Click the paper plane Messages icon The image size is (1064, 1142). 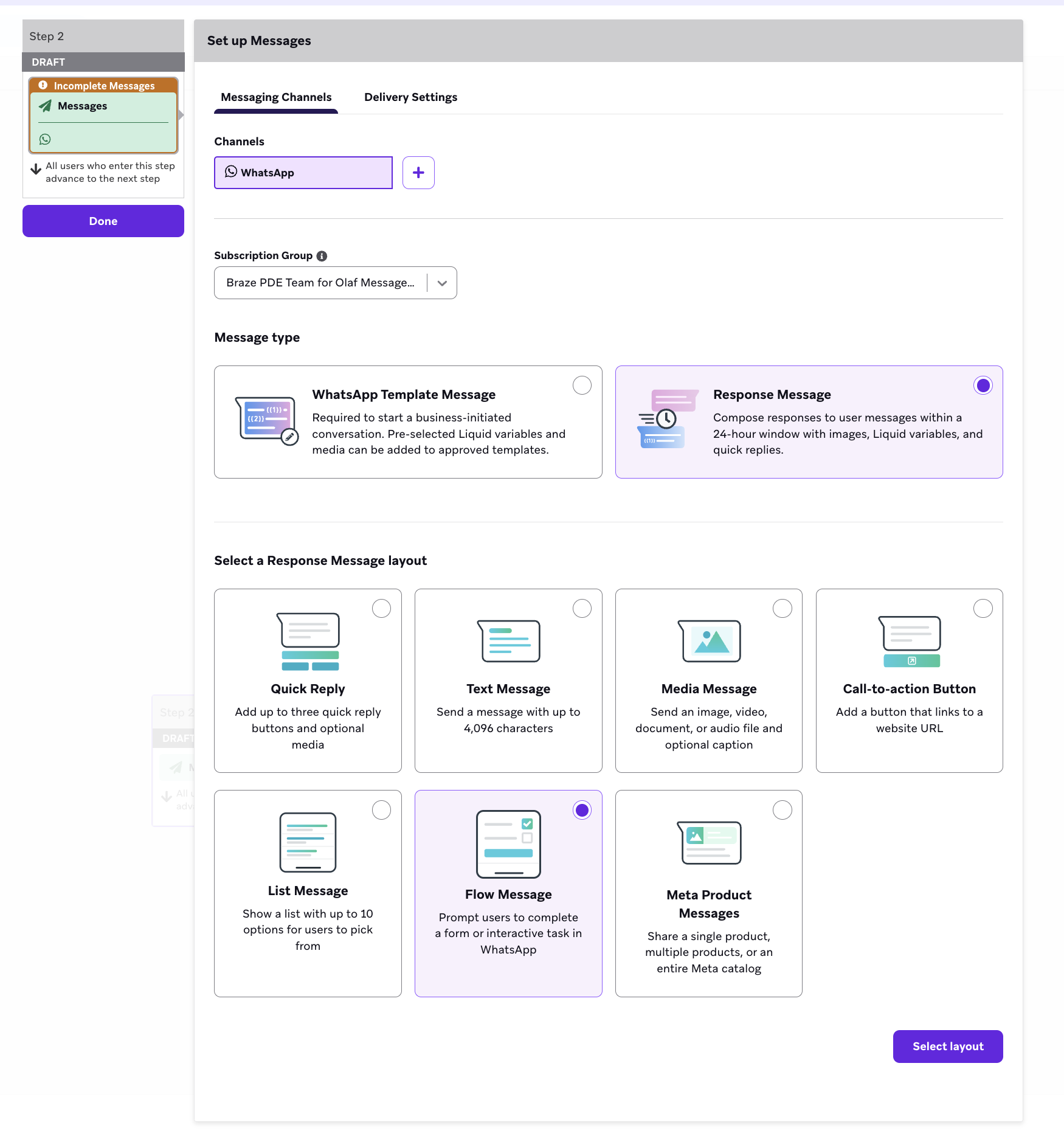tap(46, 106)
